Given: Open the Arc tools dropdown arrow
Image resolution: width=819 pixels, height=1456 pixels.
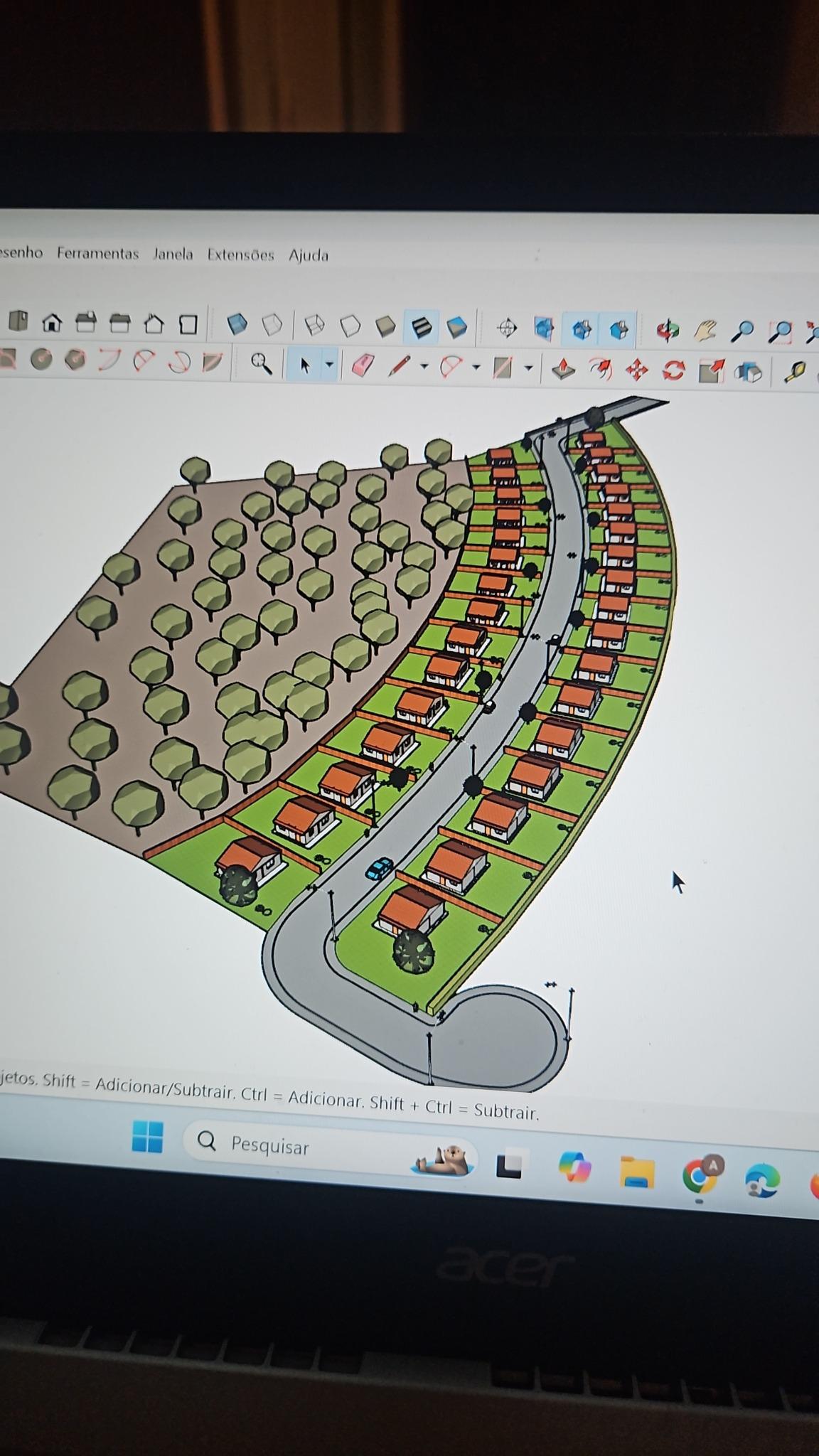Looking at the screenshot, I should (476, 368).
